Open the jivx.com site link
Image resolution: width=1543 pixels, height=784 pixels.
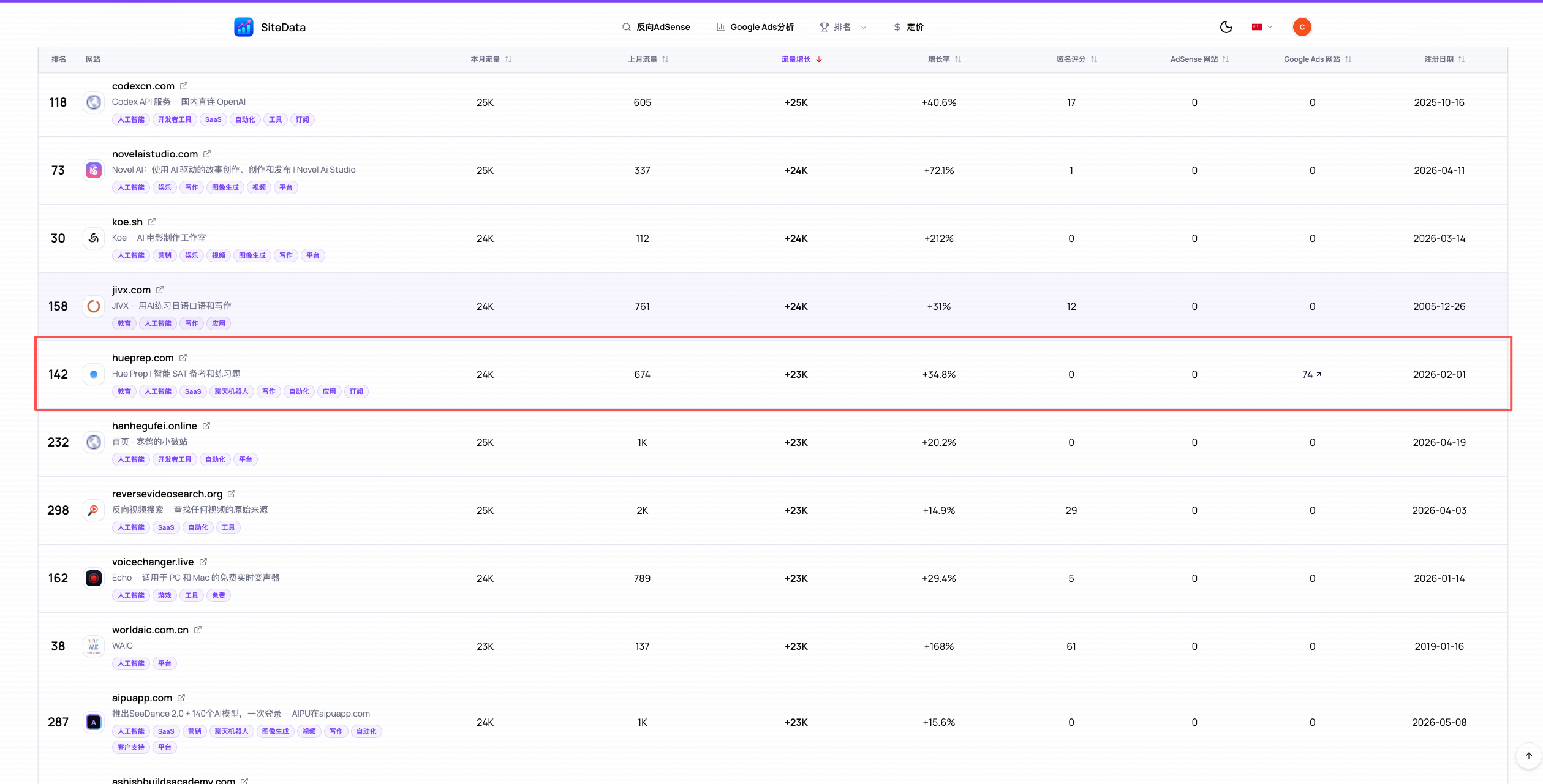131,290
